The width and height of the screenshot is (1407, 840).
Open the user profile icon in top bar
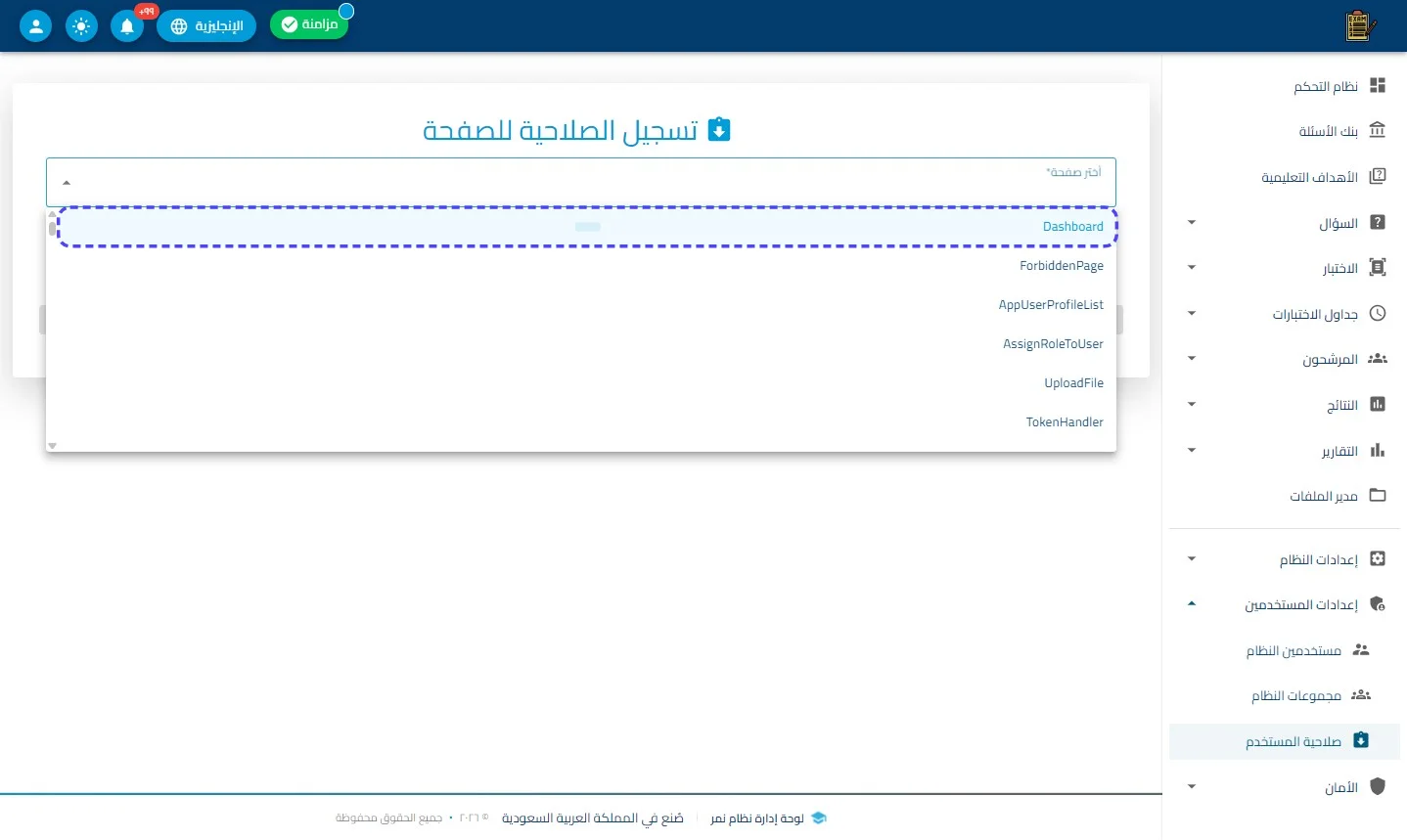coord(35,26)
